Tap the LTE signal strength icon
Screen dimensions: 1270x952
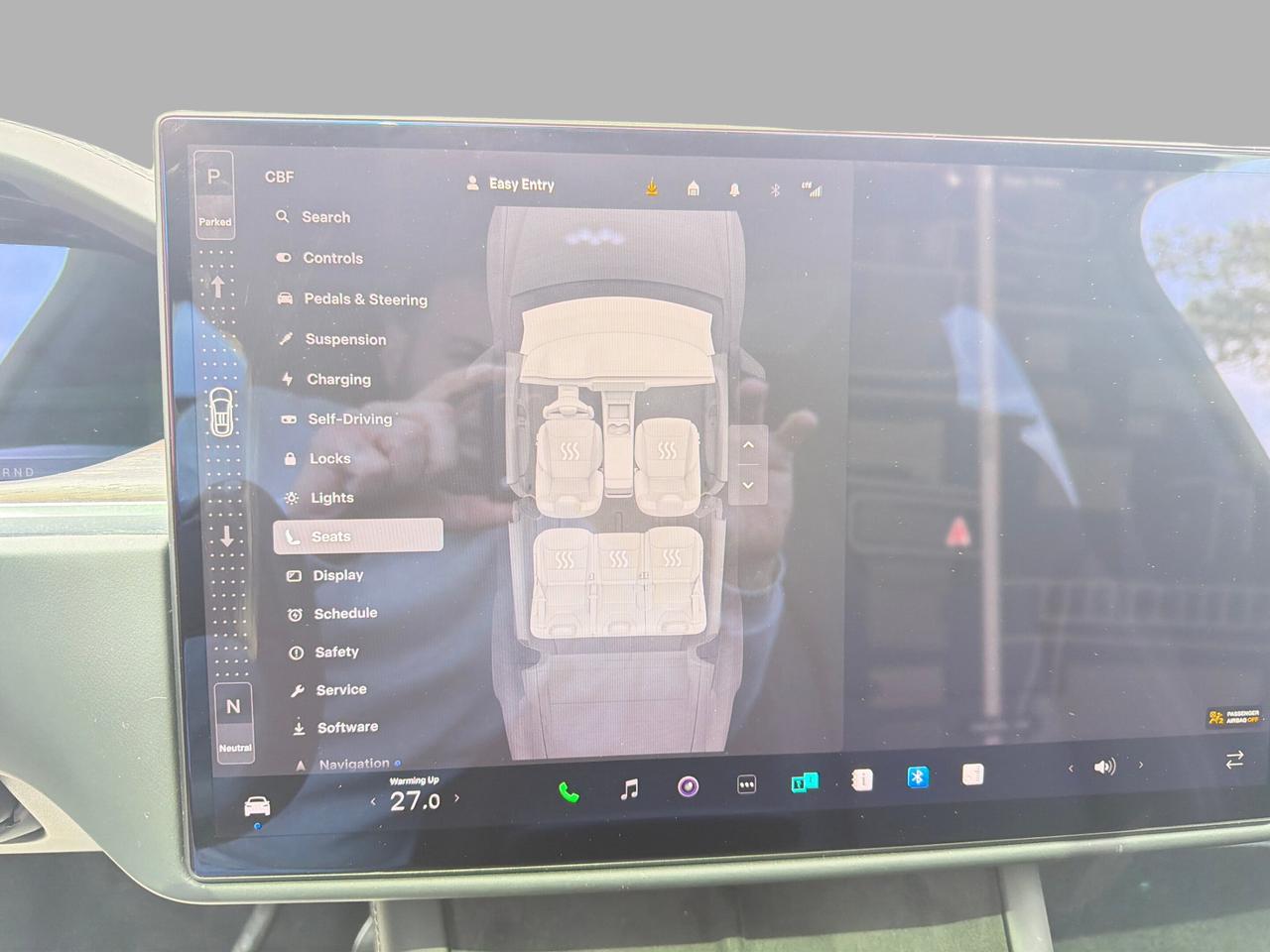tap(813, 189)
